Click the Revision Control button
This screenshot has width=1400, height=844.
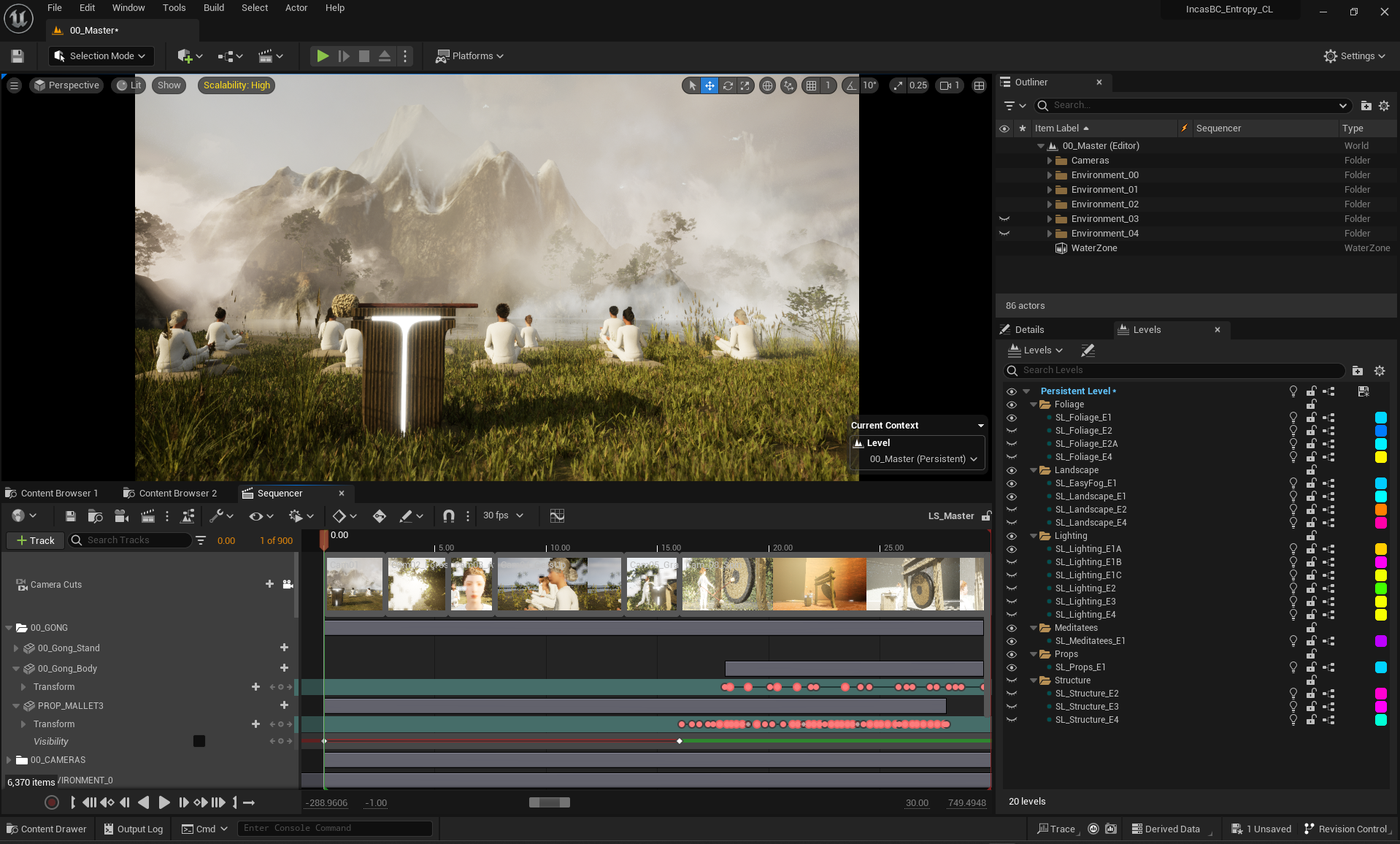[x=1345, y=829]
